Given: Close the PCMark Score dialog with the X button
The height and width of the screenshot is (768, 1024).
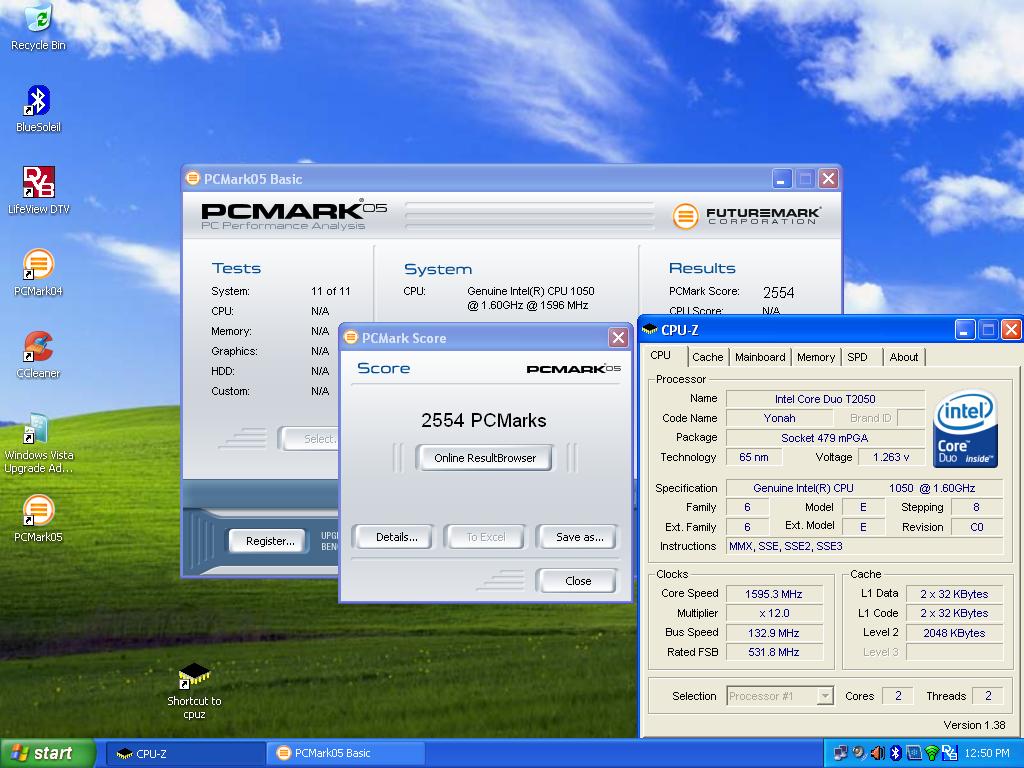Looking at the screenshot, I should 618,338.
